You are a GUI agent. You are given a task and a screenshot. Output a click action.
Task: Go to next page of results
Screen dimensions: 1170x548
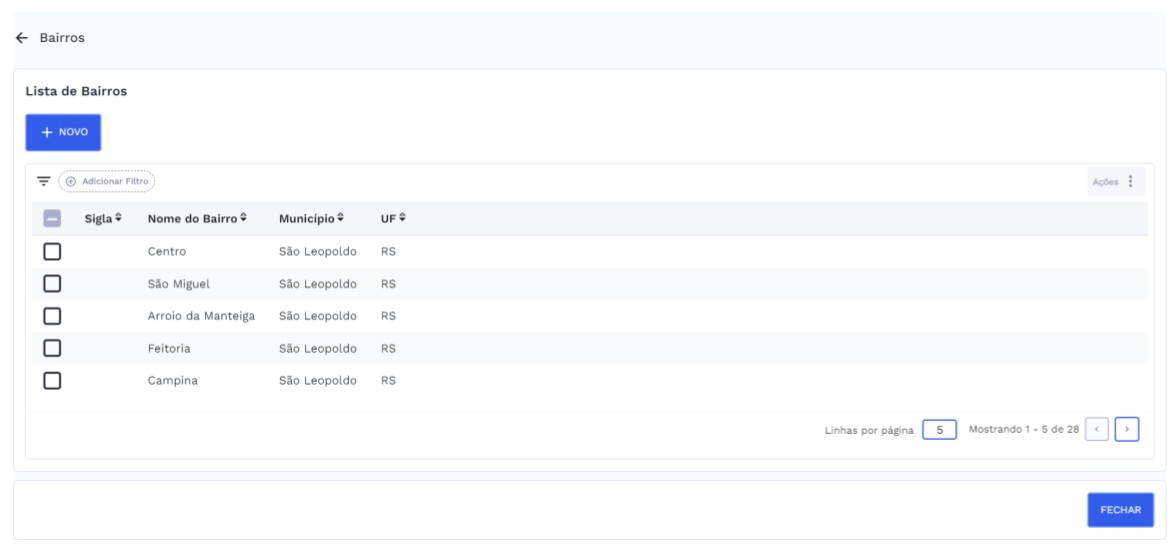click(1128, 430)
